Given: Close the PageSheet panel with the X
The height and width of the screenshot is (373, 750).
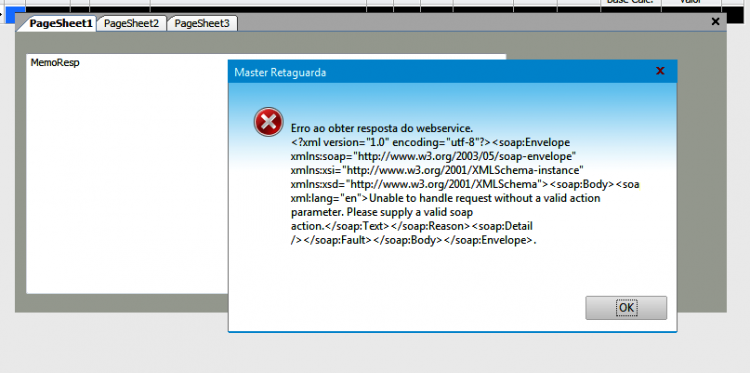Looking at the screenshot, I should [x=715, y=22].
